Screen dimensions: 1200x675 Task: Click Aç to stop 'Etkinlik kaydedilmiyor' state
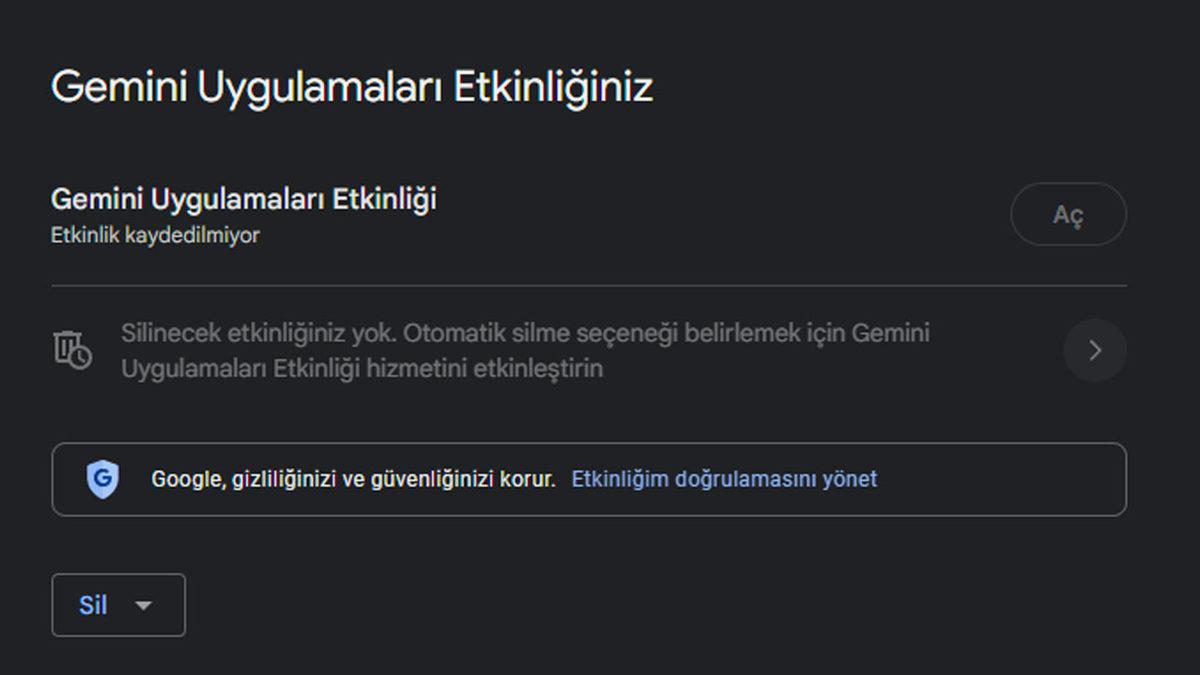1068,214
